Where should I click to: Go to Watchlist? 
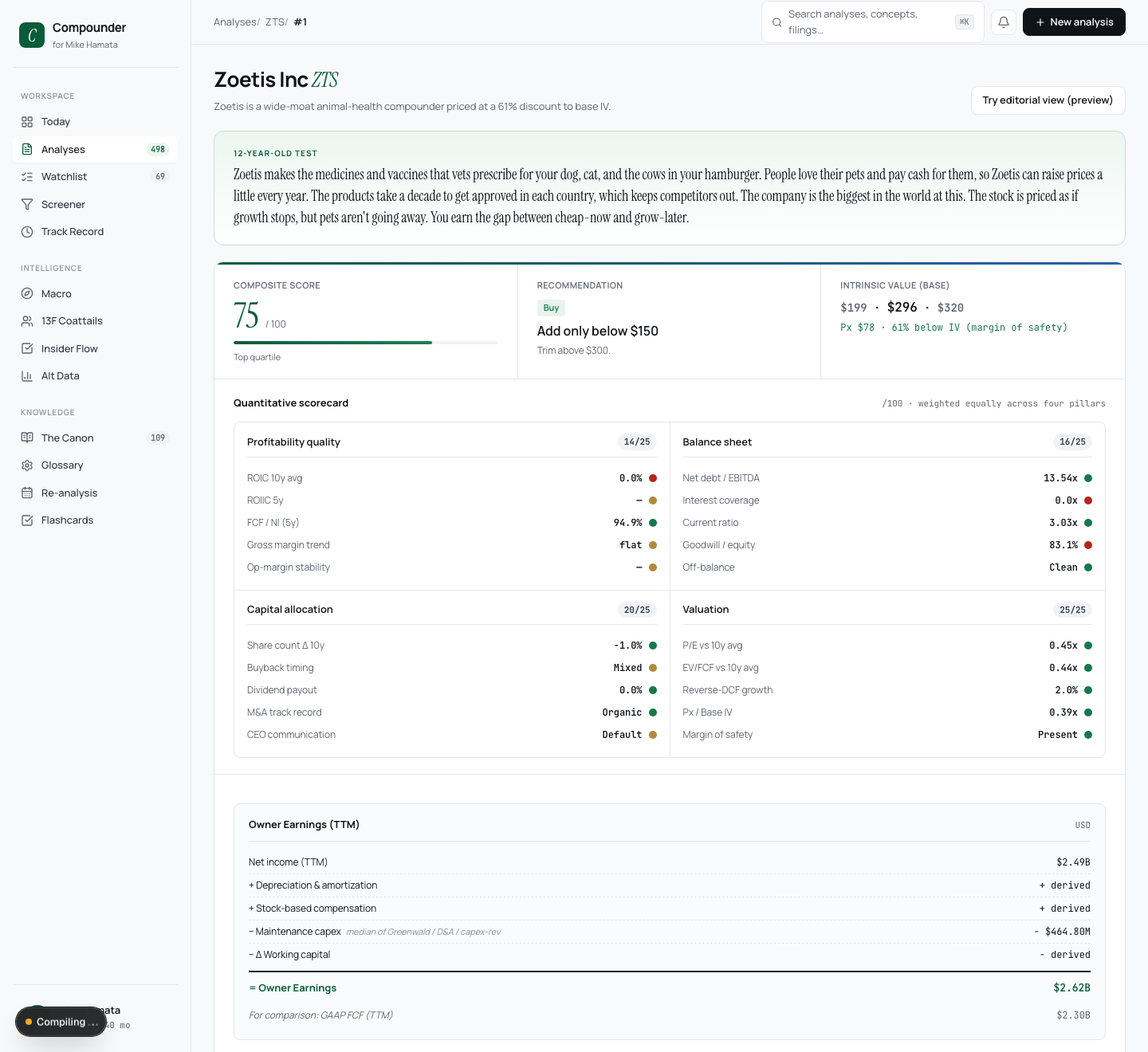[95, 177]
